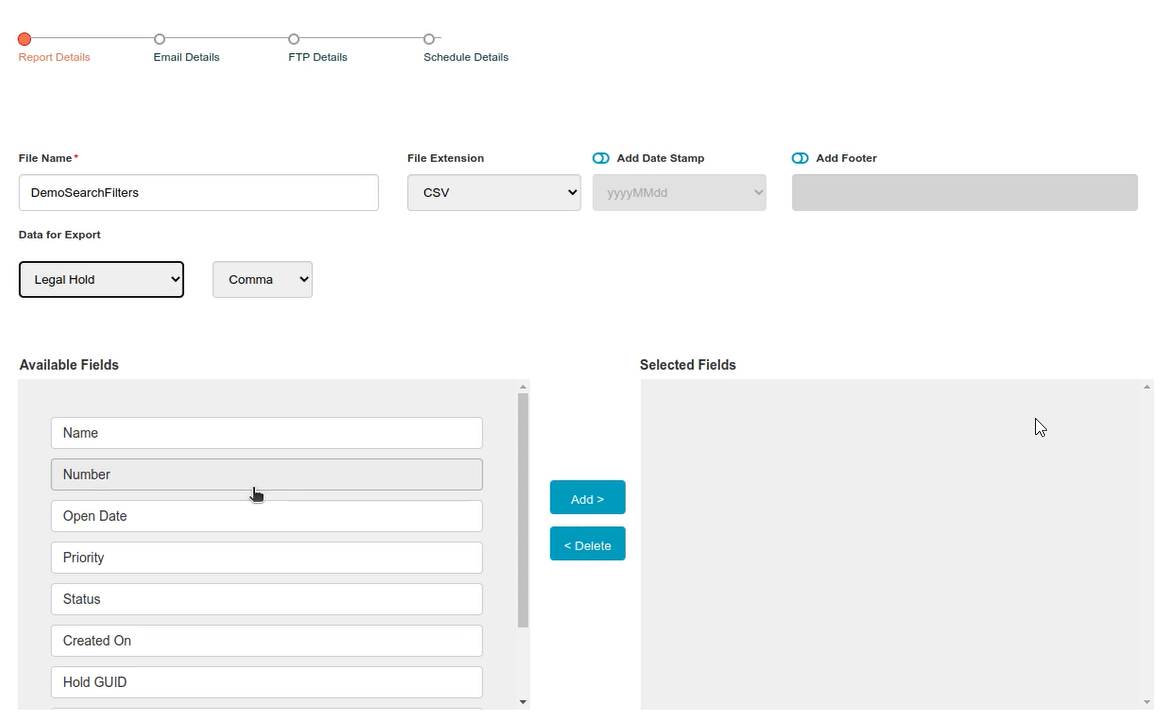Open the Legal Hold data dropdown
Image resolution: width=1174 pixels, height=721 pixels.
tap(101, 279)
